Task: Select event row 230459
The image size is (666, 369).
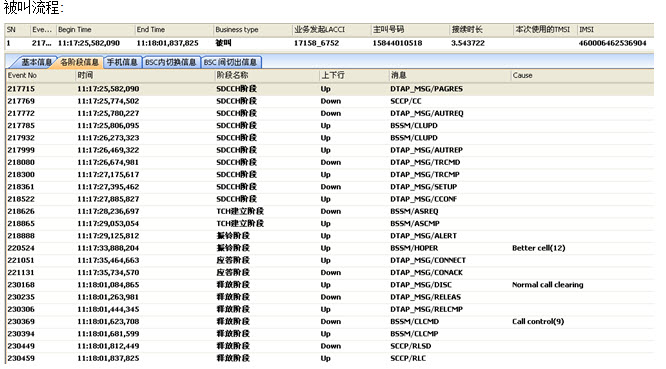Action: 330,358
